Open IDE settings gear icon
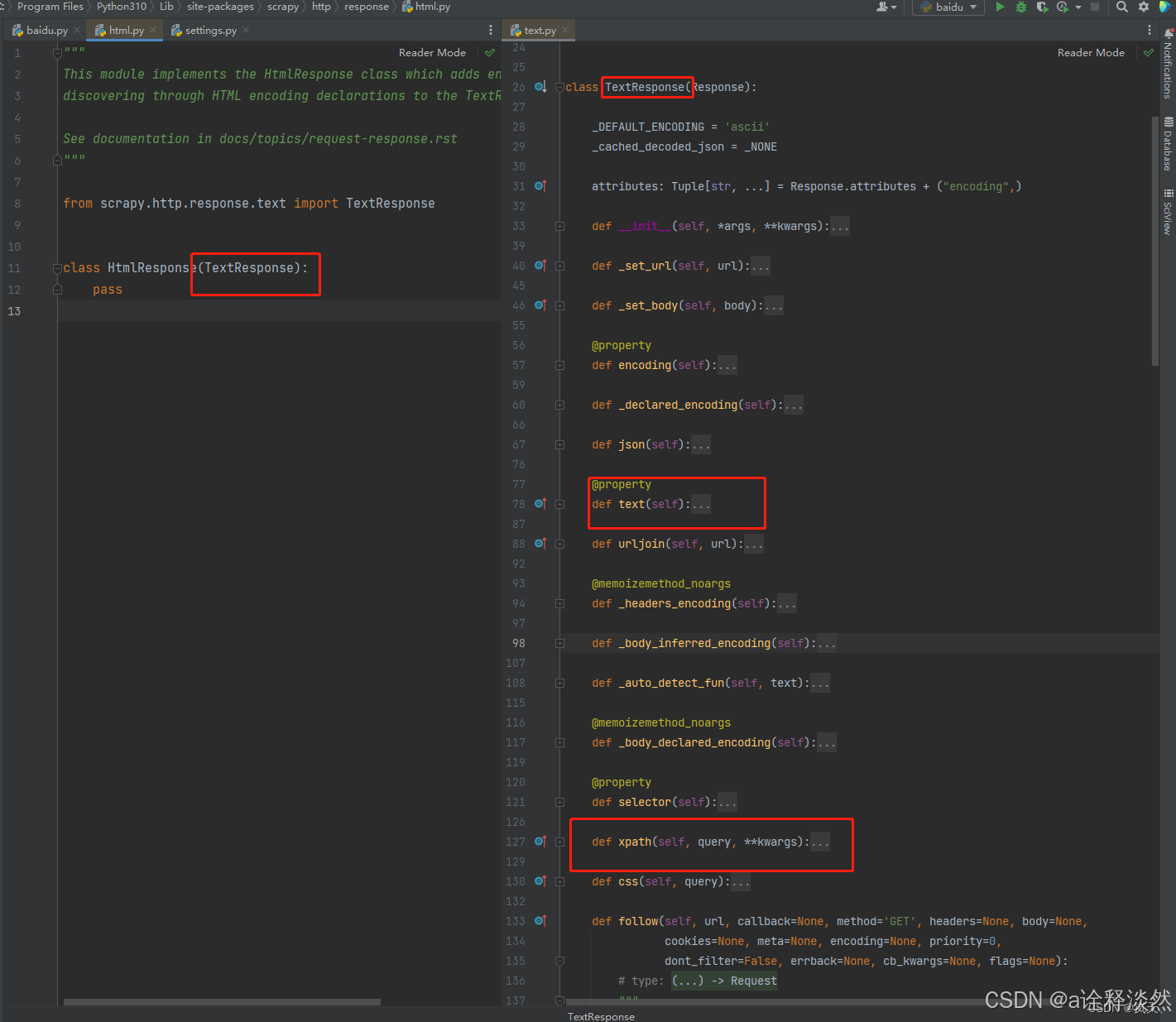The height and width of the screenshot is (1022, 1176). (1144, 7)
